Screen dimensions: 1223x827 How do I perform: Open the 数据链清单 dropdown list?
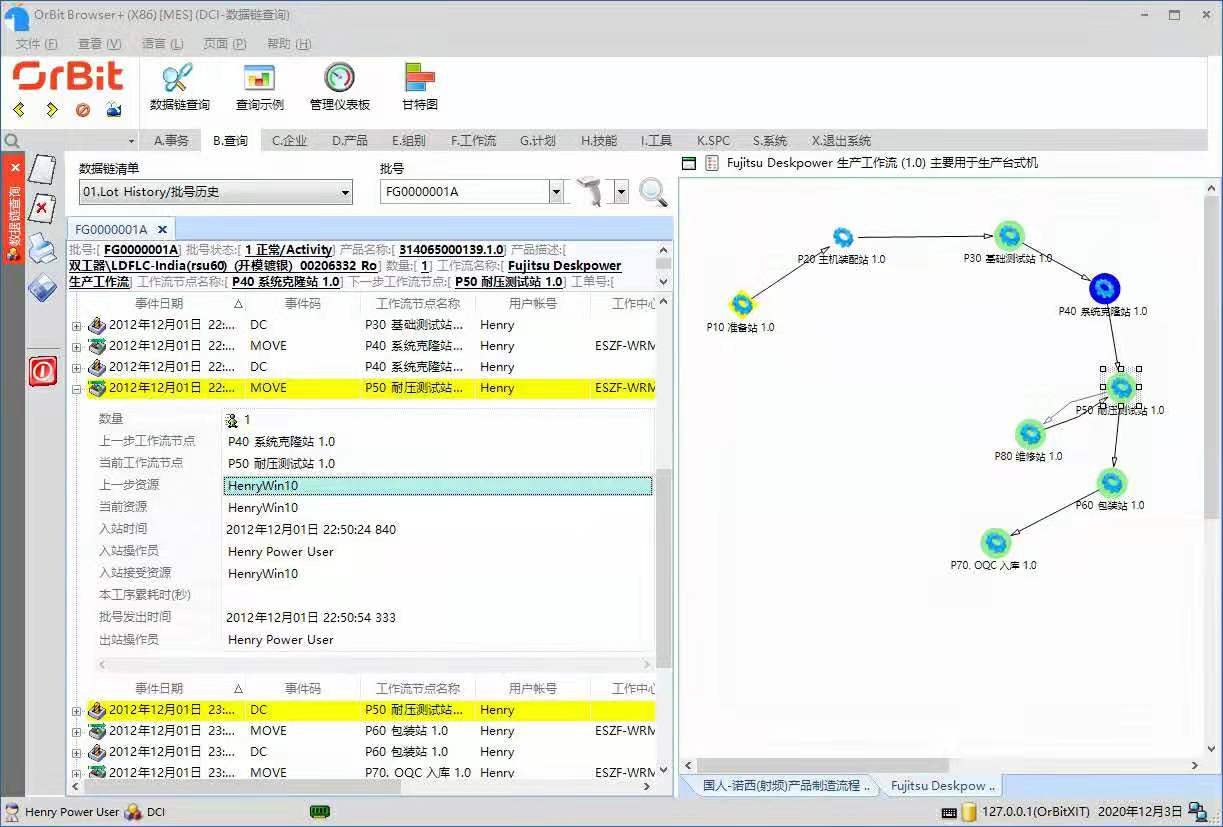point(344,191)
